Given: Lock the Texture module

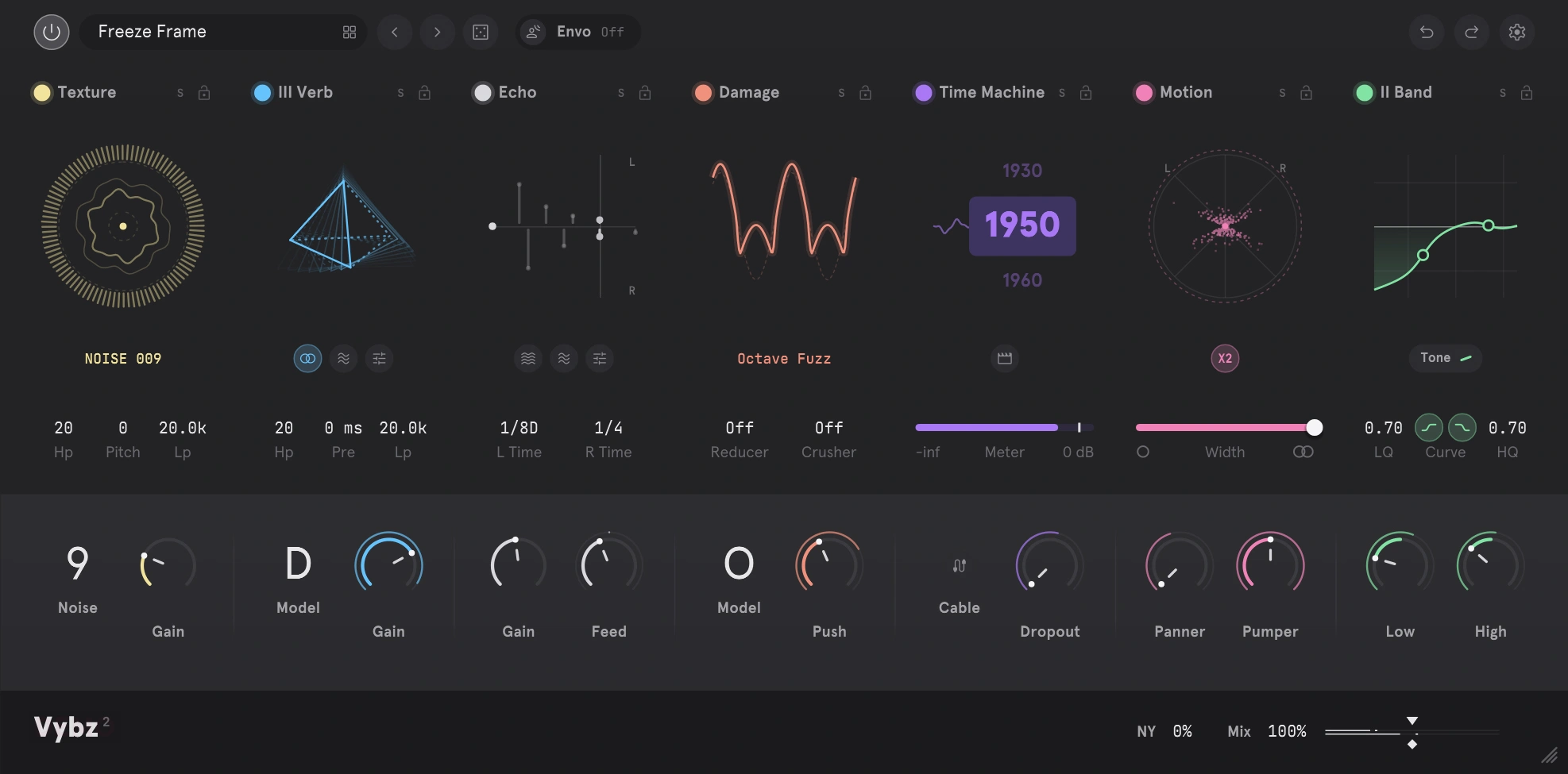Looking at the screenshot, I should [x=204, y=93].
